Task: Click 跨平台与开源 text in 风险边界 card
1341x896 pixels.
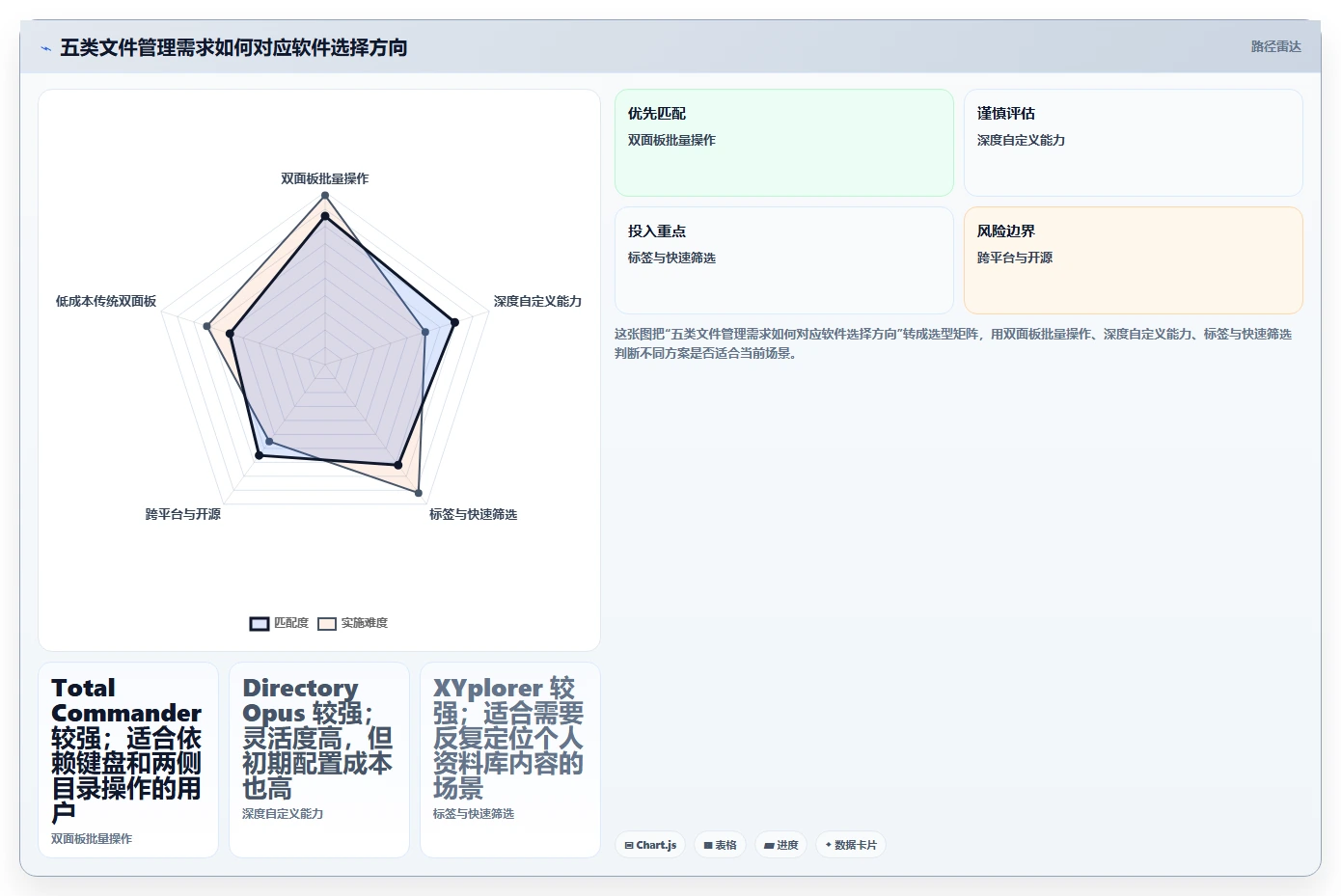Action: 1015,258
